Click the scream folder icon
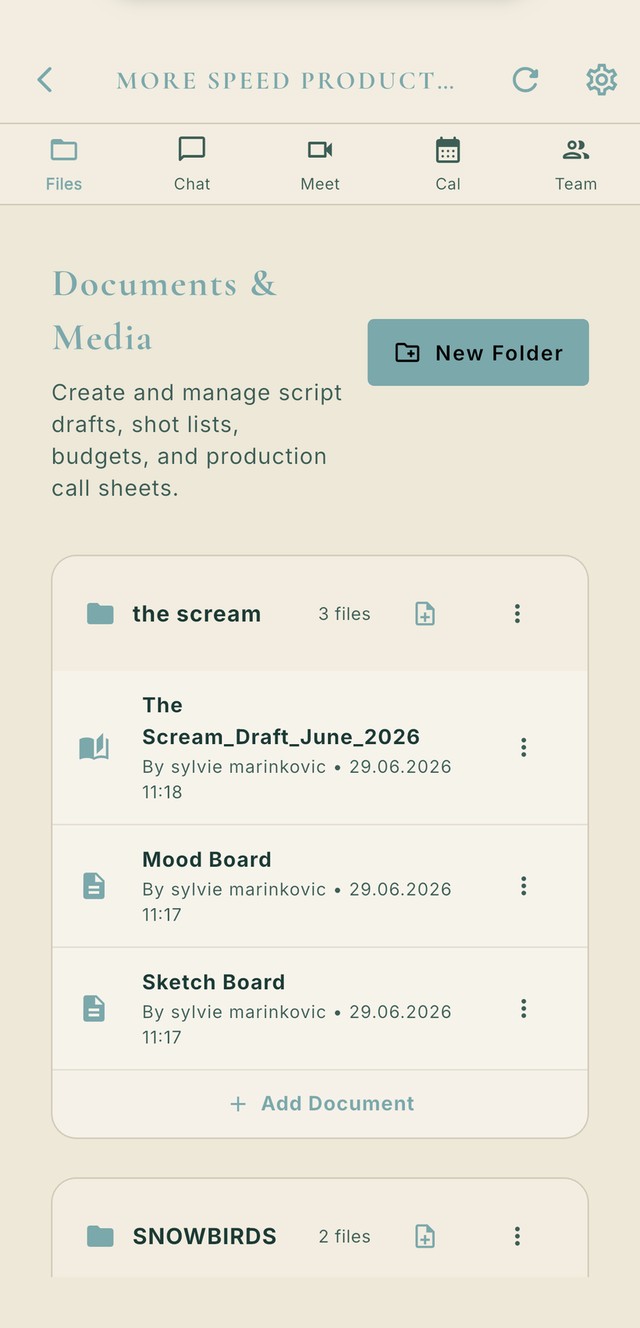This screenshot has height=1328, width=640. (x=100, y=614)
